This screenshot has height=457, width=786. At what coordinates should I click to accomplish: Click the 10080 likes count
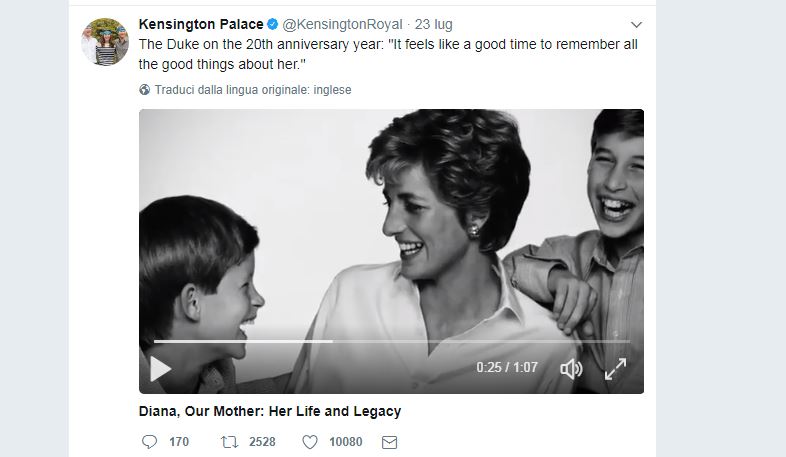pos(346,441)
